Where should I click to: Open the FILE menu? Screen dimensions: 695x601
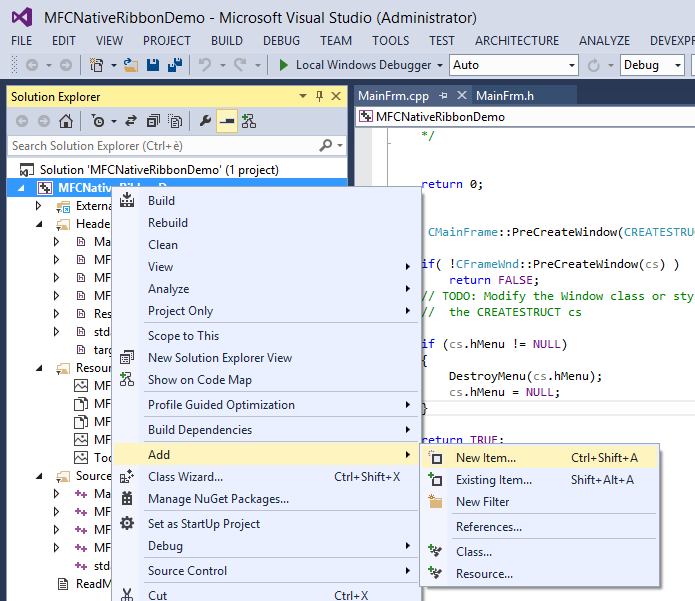[x=22, y=41]
